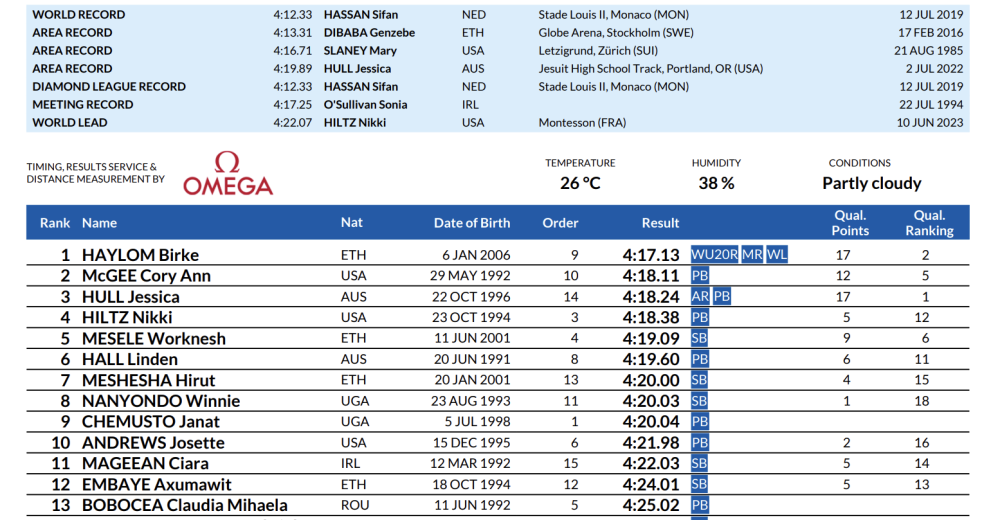Image resolution: width=1000 pixels, height=520 pixels.
Task: Click the 38 % humidity value
Action: [716, 183]
